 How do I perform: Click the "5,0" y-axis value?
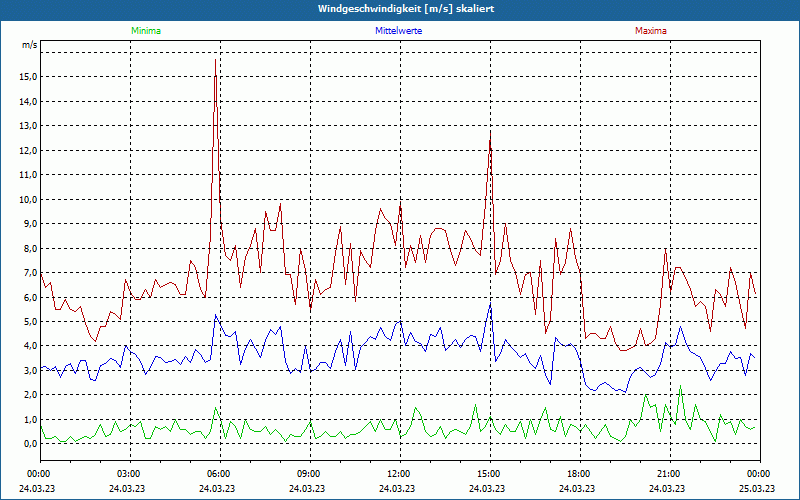pos(31,322)
